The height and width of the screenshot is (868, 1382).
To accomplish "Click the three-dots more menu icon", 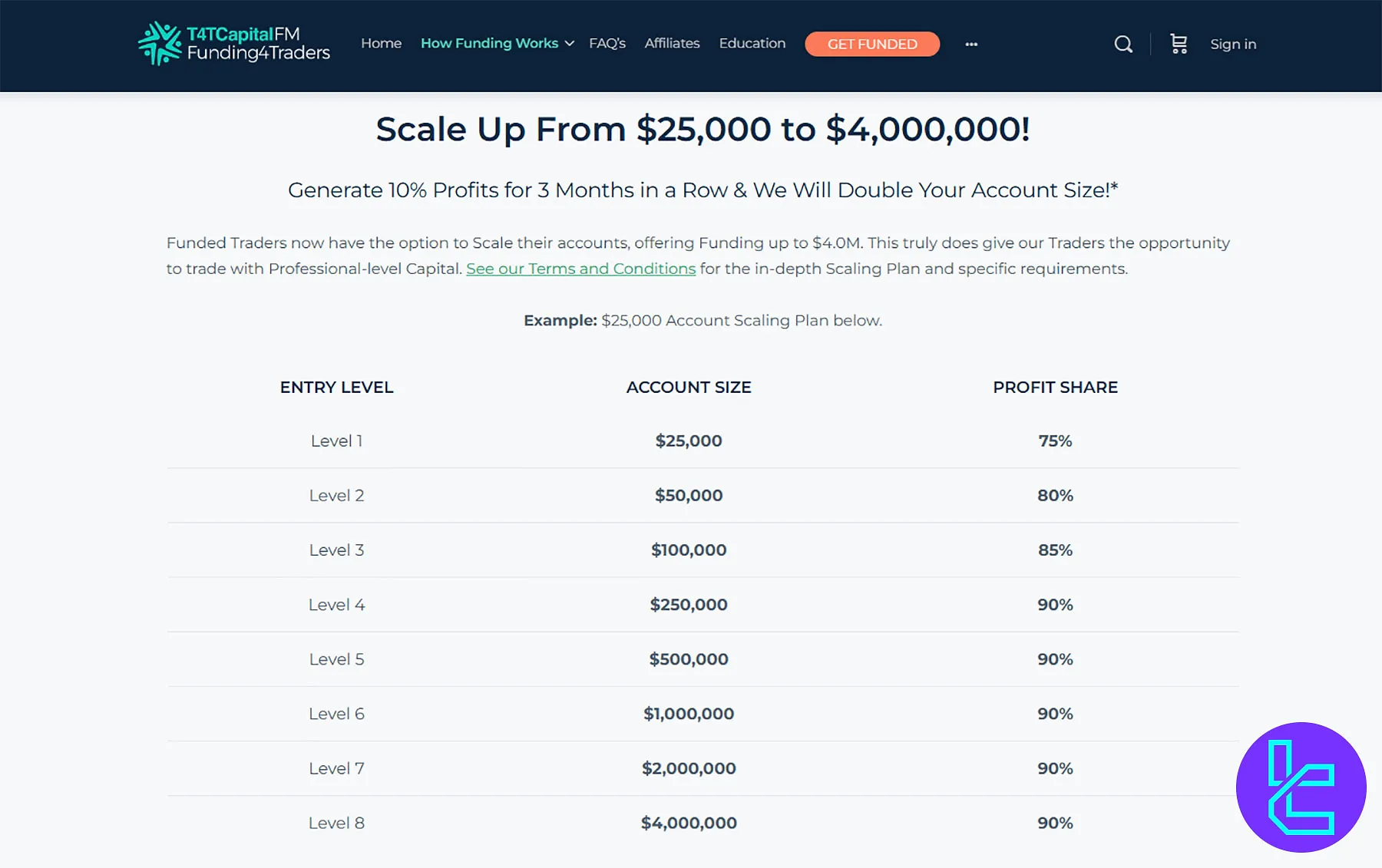I will click(x=971, y=45).
